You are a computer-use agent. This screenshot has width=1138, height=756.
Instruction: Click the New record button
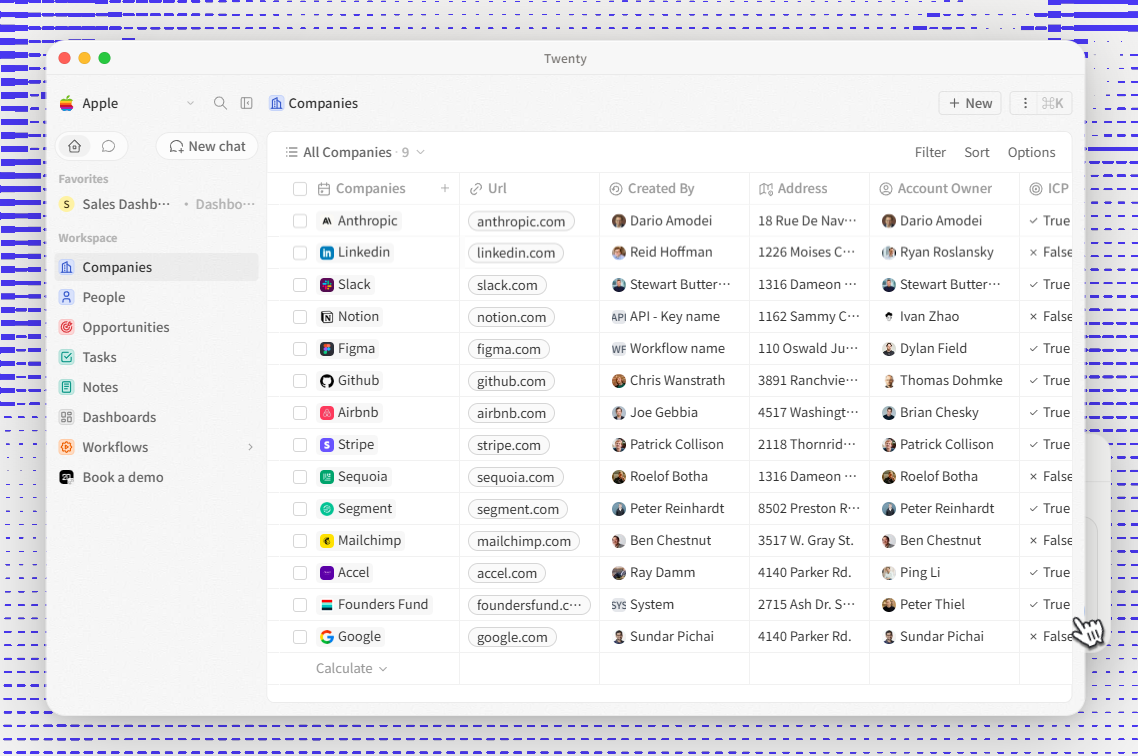tap(970, 103)
